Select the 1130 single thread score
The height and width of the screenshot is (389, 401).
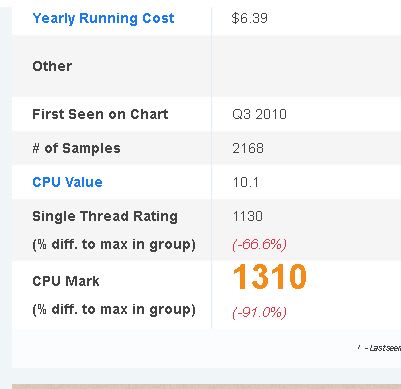[x=248, y=216]
